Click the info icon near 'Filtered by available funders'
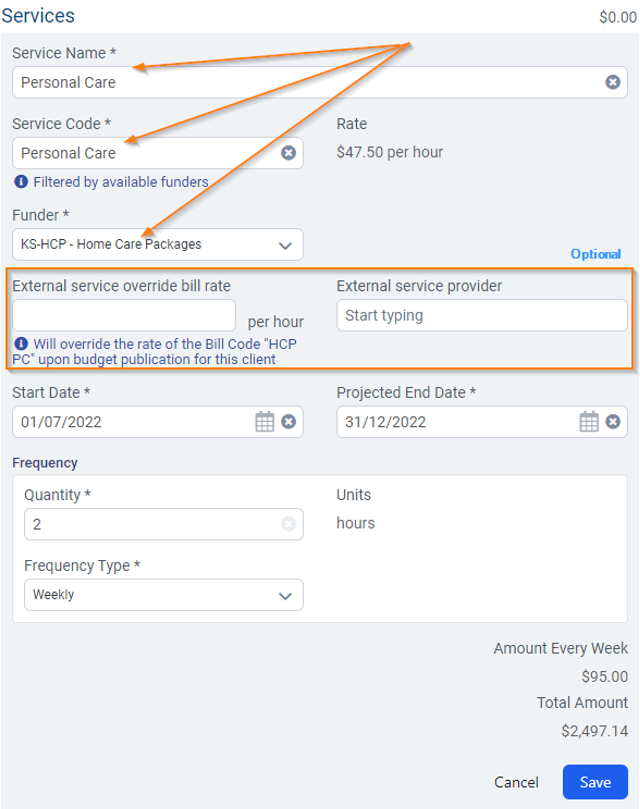 point(21,182)
